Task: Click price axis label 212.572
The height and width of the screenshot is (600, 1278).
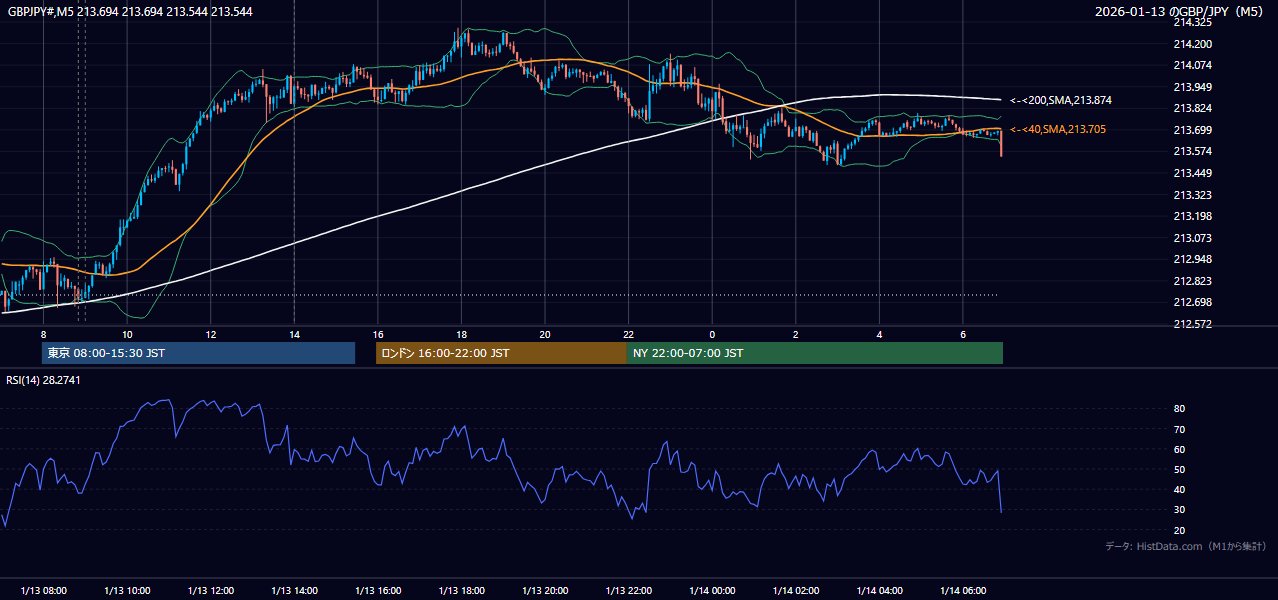Action: coord(1192,324)
